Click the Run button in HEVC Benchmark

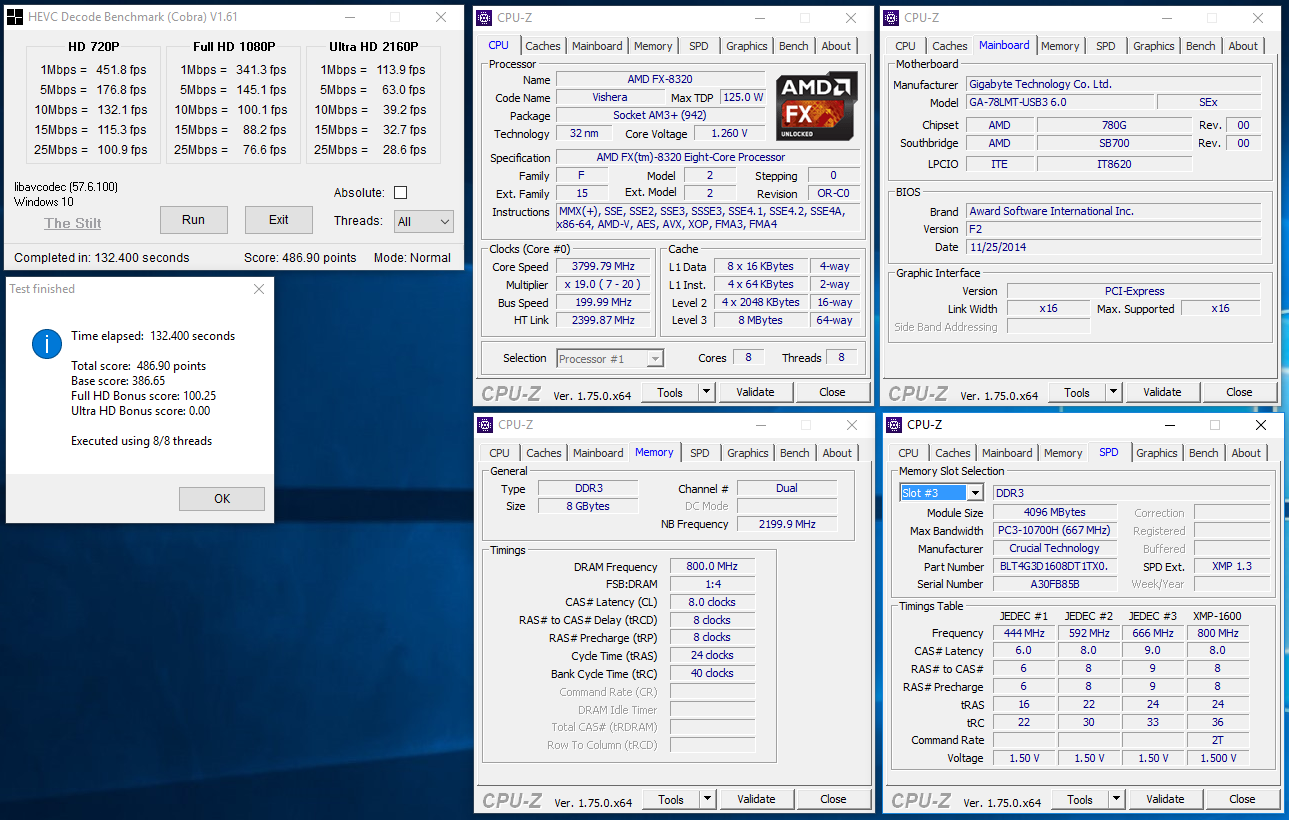[x=194, y=220]
